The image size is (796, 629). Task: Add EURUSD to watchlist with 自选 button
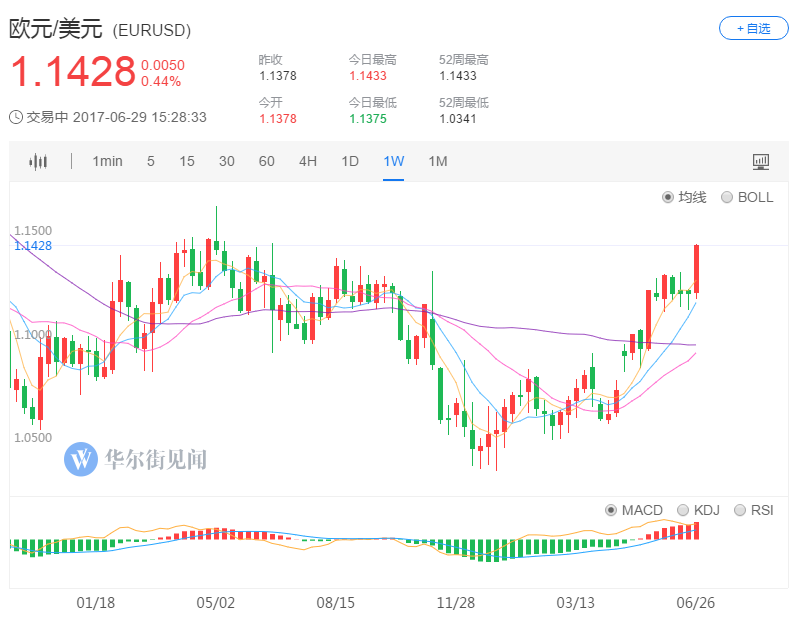coord(753,28)
